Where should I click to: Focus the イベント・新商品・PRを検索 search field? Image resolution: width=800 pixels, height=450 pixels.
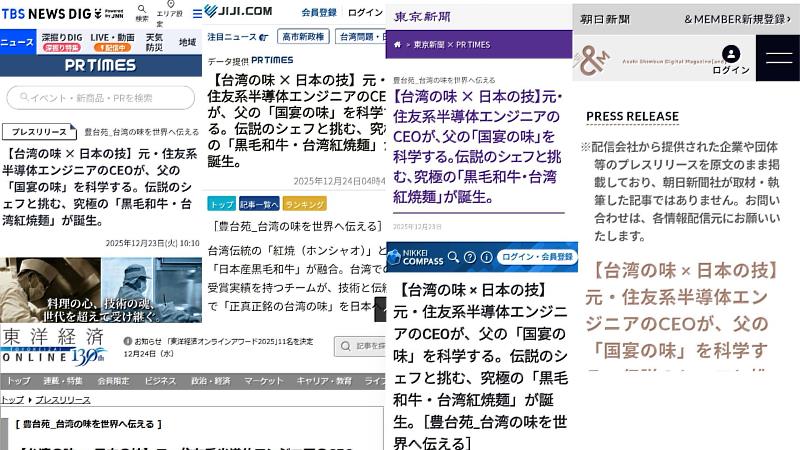[101, 97]
